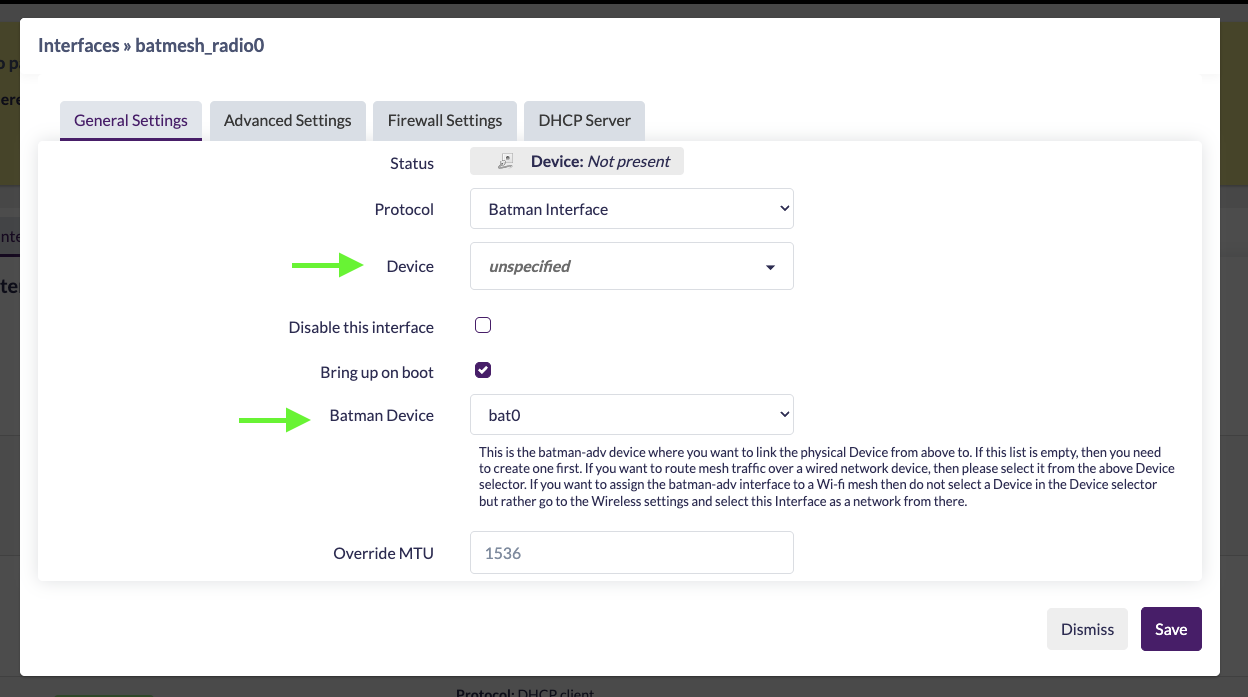
Task: Click the Disable this interface label
Action: tap(361, 327)
